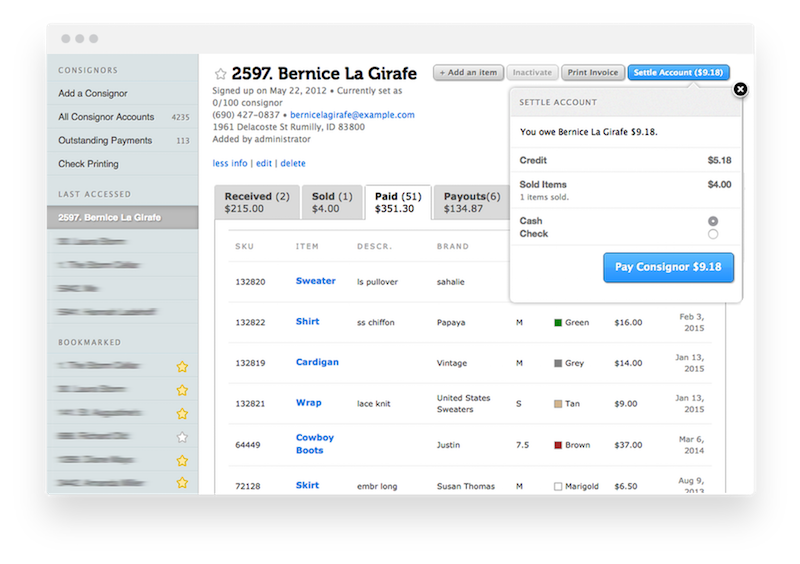Image resolution: width=800 pixels, height=564 pixels.
Task: Click the bernicelagirafe@example.com email link
Action: (353, 115)
